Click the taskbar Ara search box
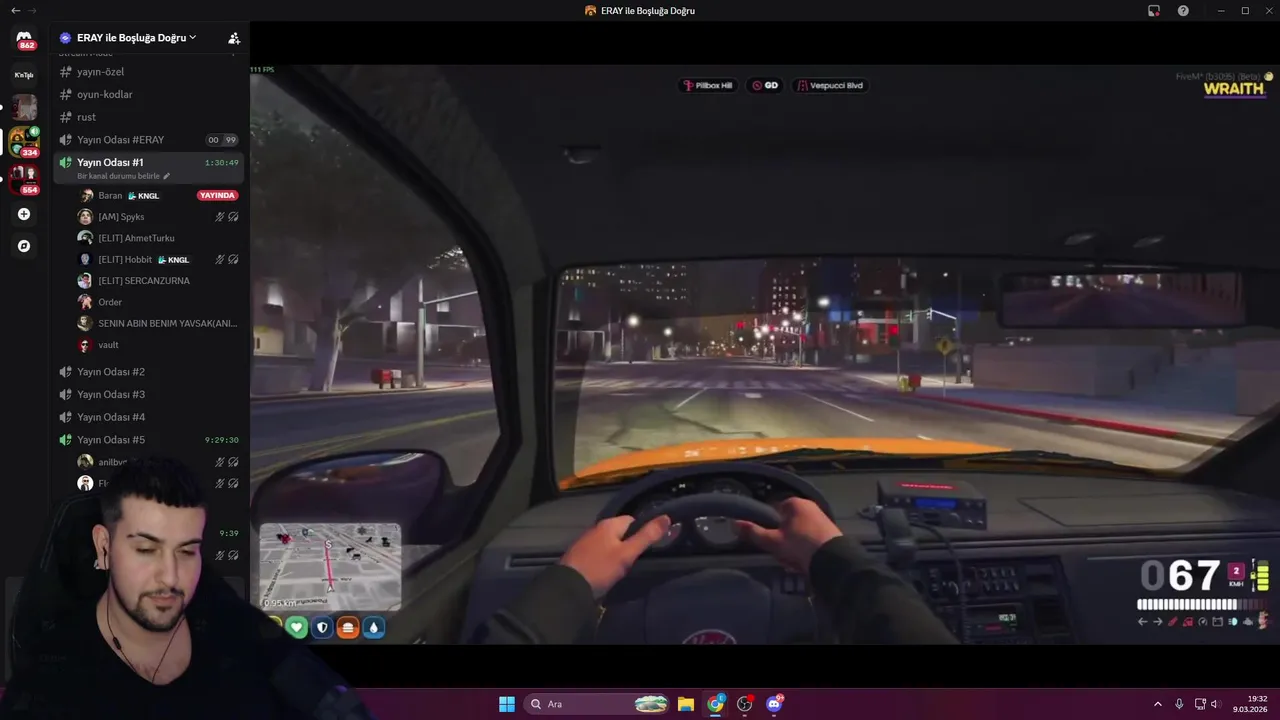 coord(597,704)
